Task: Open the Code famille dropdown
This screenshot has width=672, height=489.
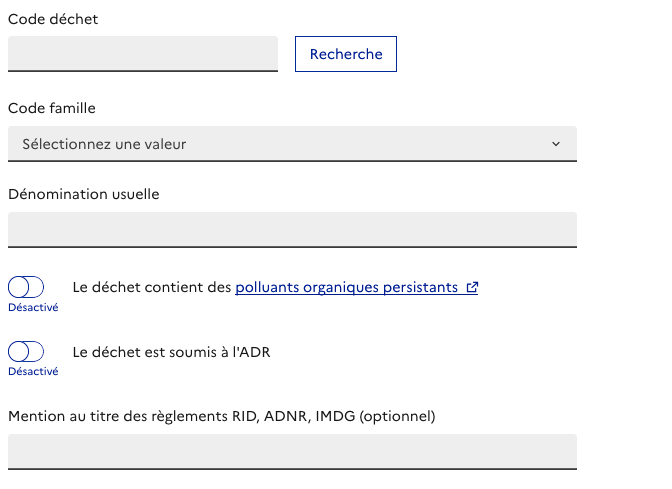Action: (x=292, y=144)
